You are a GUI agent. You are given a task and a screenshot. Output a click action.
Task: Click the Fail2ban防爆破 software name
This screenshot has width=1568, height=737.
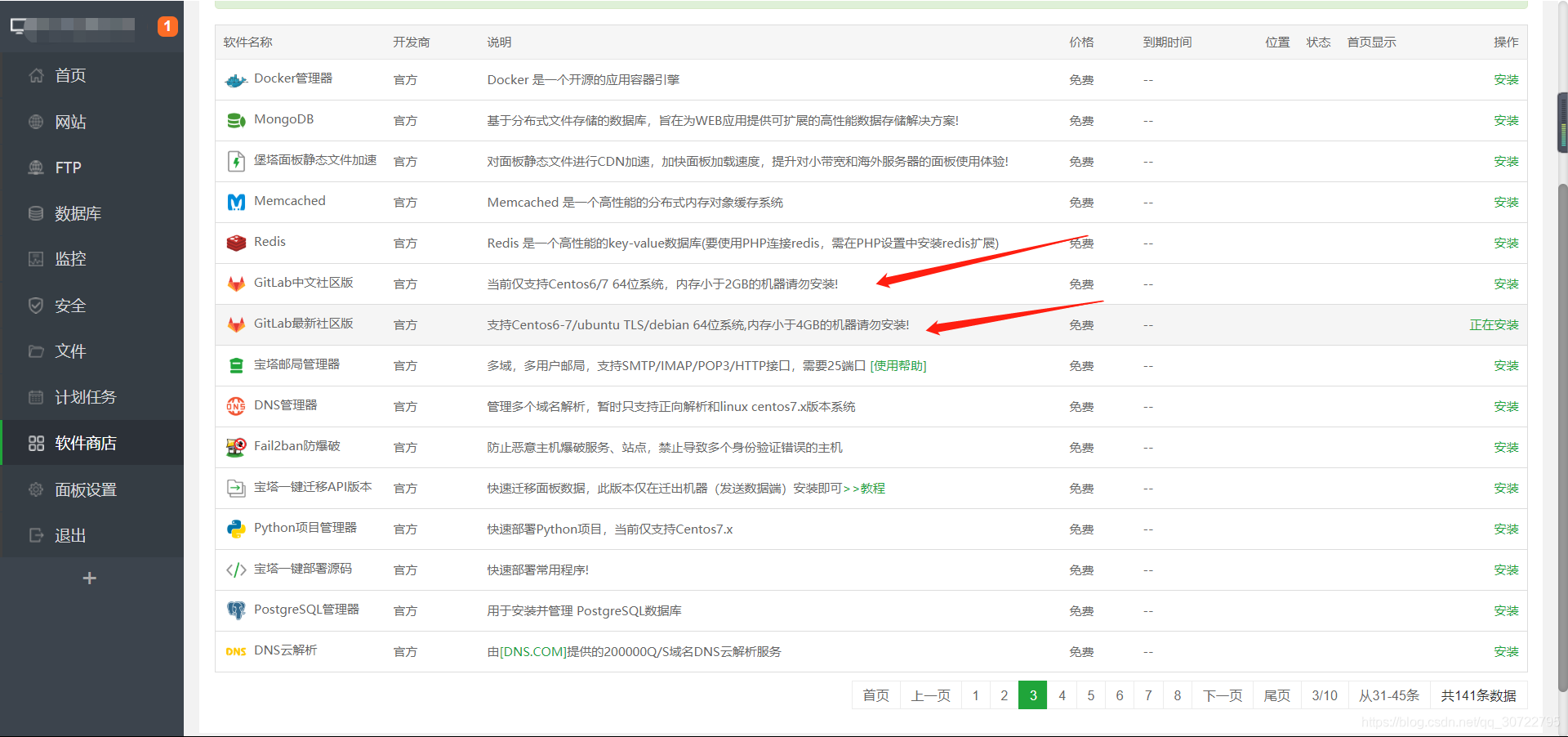coord(297,446)
